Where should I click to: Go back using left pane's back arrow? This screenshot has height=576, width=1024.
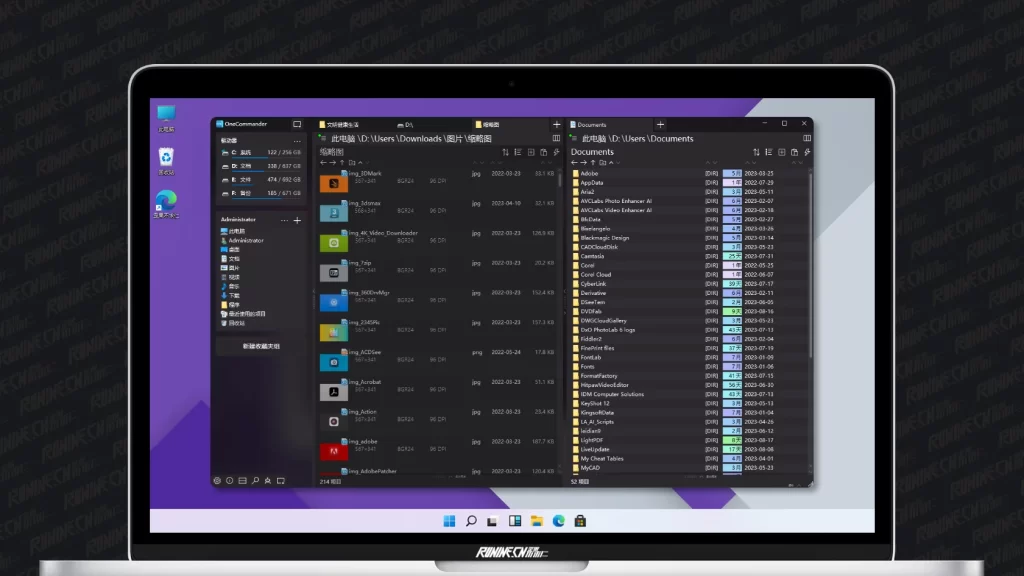[x=323, y=162]
